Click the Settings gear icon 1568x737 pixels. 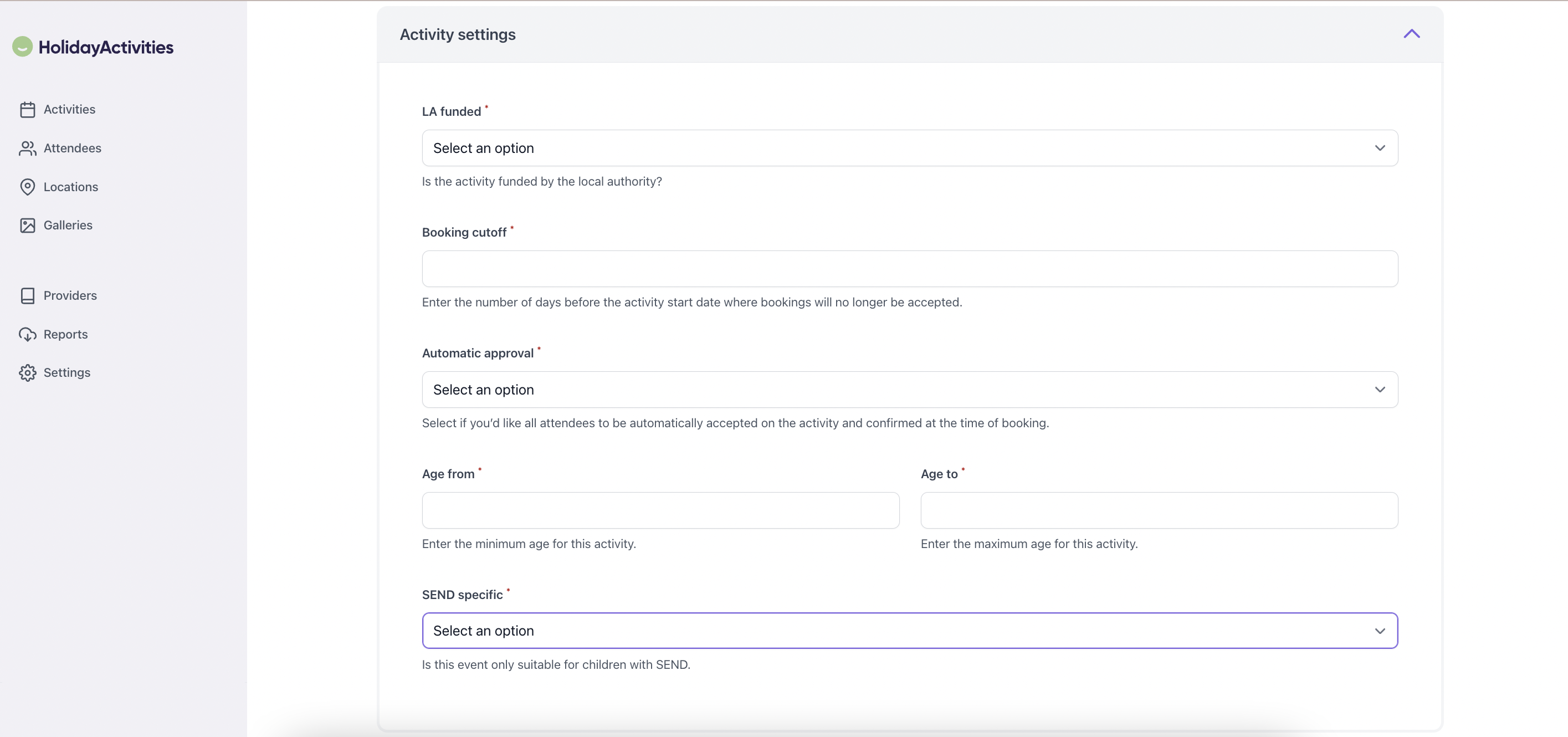point(27,372)
